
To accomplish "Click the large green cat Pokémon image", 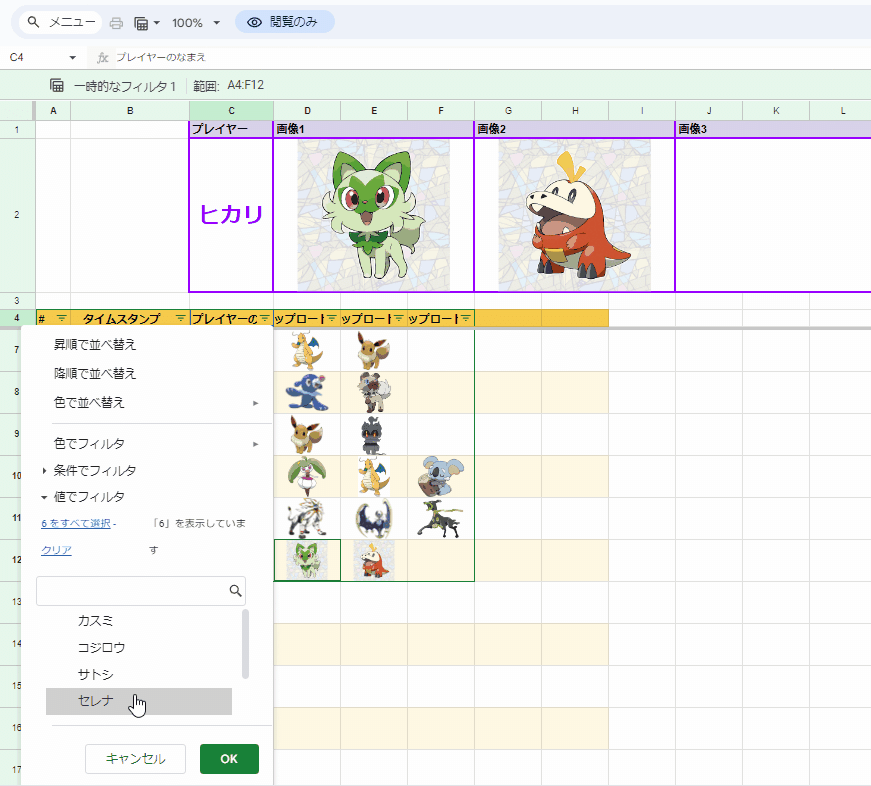I will click(373, 215).
